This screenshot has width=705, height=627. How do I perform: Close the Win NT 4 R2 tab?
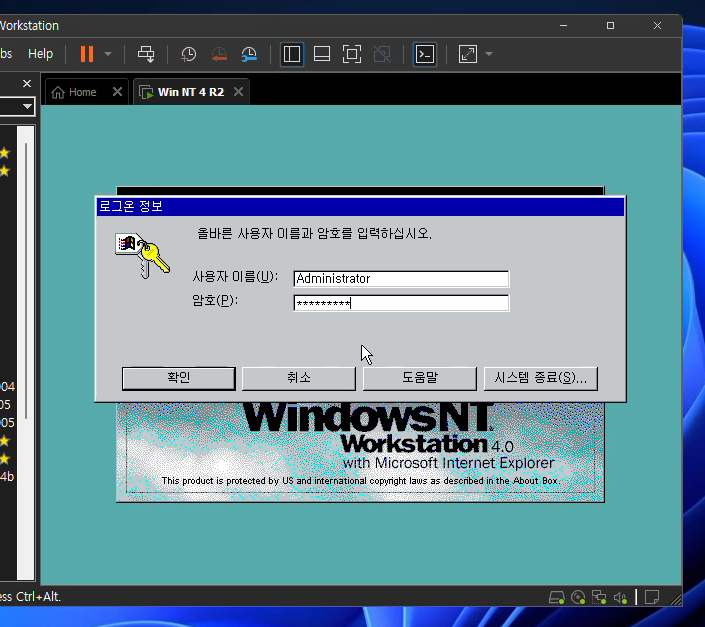pyautogui.click(x=239, y=92)
